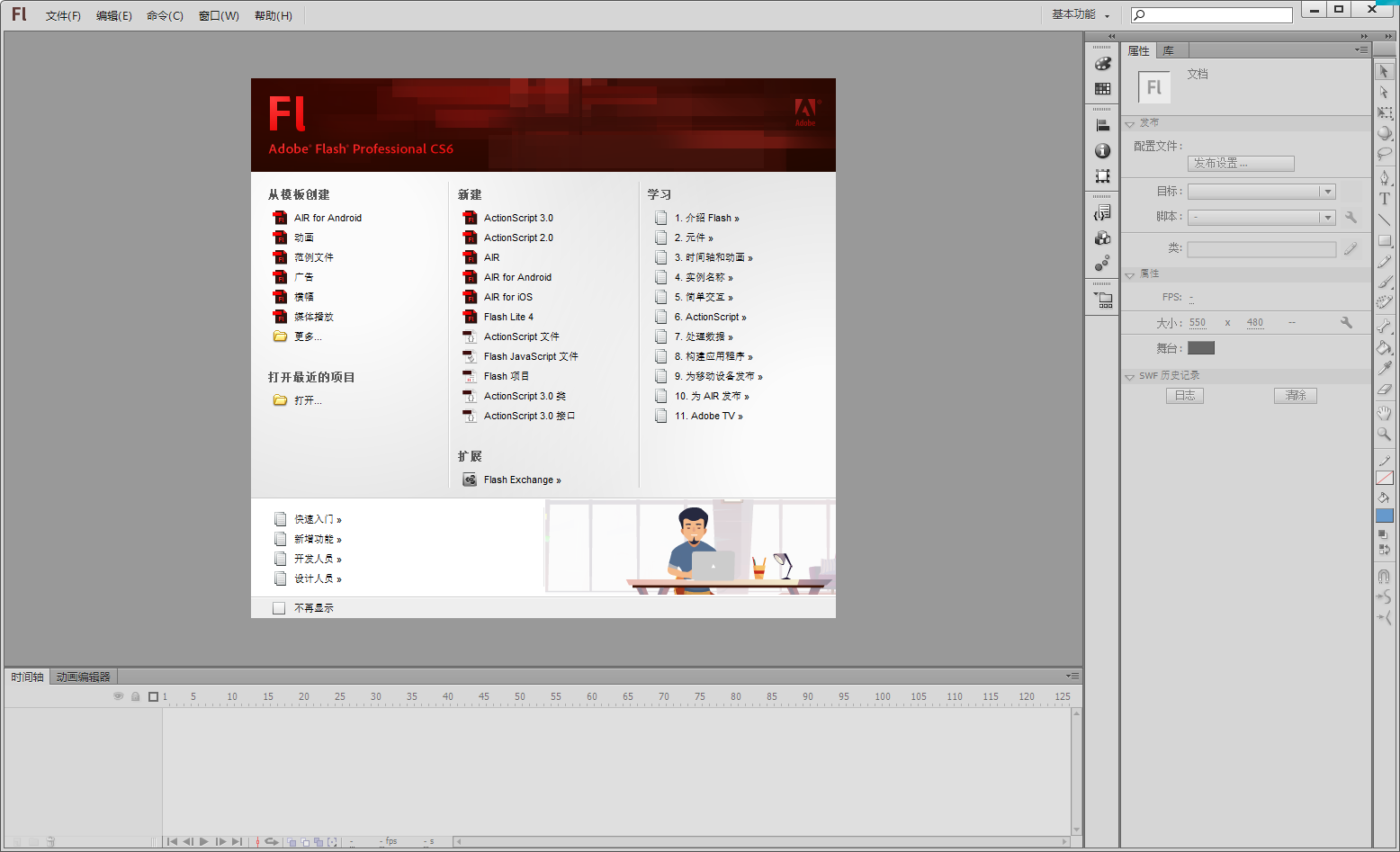The image size is (1400, 852).
Task: Select the Text tool
Action: click(1385, 199)
